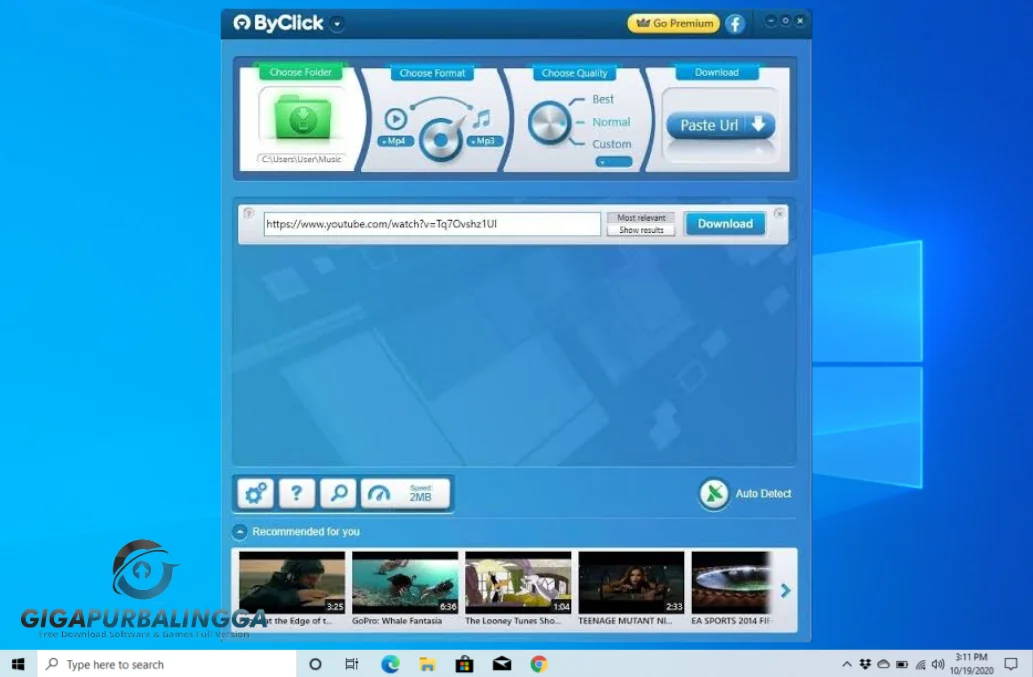The width and height of the screenshot is (1033, 677).
Task: Choose Best quality option
Action: (603, 99)
